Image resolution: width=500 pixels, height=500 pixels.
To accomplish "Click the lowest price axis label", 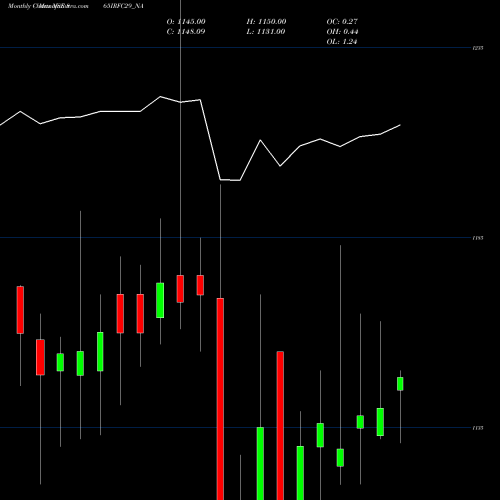I will pyautogui.click(x=478, y=428).
